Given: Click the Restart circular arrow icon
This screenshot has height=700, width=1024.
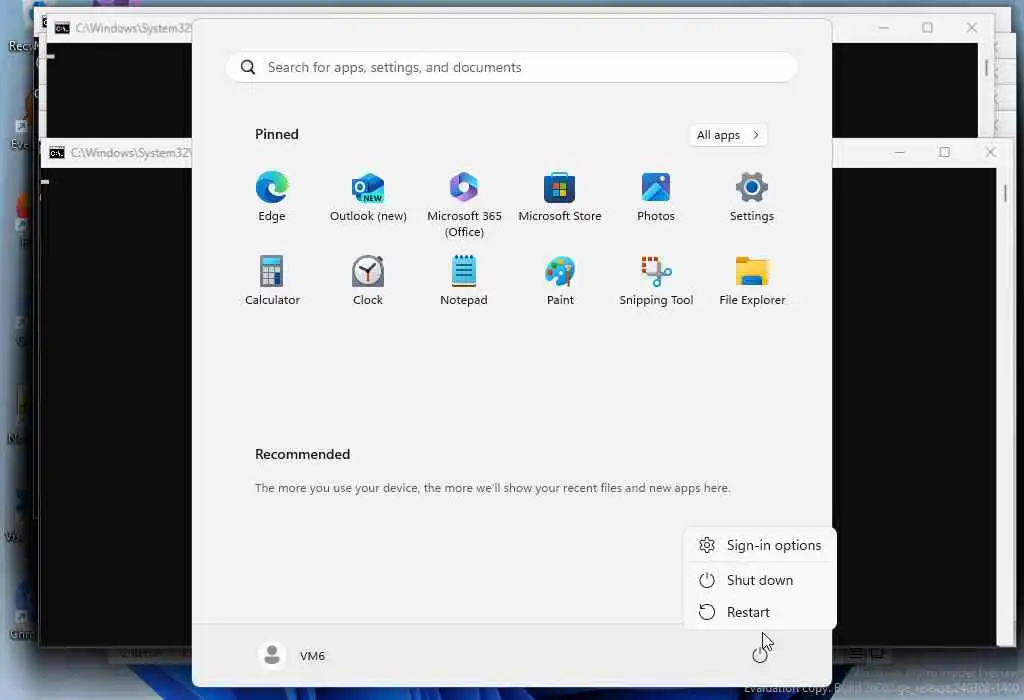Looking at the screenshot, I should click(707, 612).
